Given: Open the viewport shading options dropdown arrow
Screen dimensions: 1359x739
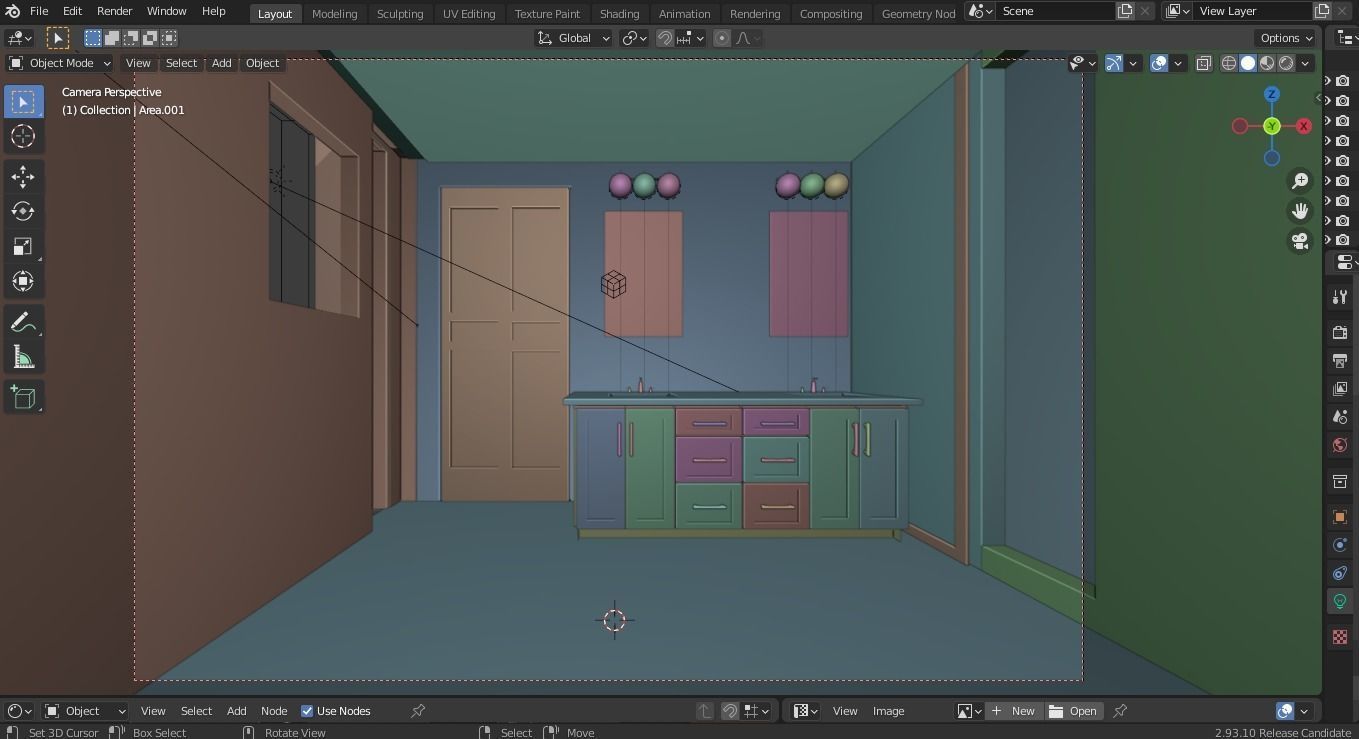Looking at the screenshot, I should click(1305, 63).
